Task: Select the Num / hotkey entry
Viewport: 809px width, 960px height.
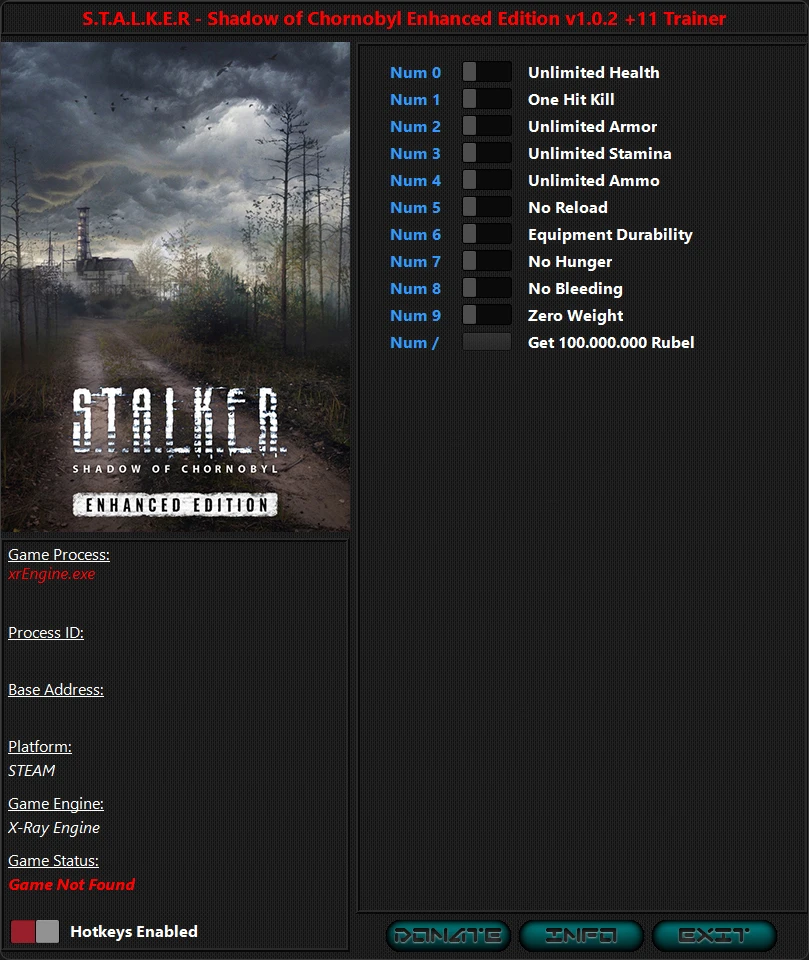Action: (x=413, y=342)
